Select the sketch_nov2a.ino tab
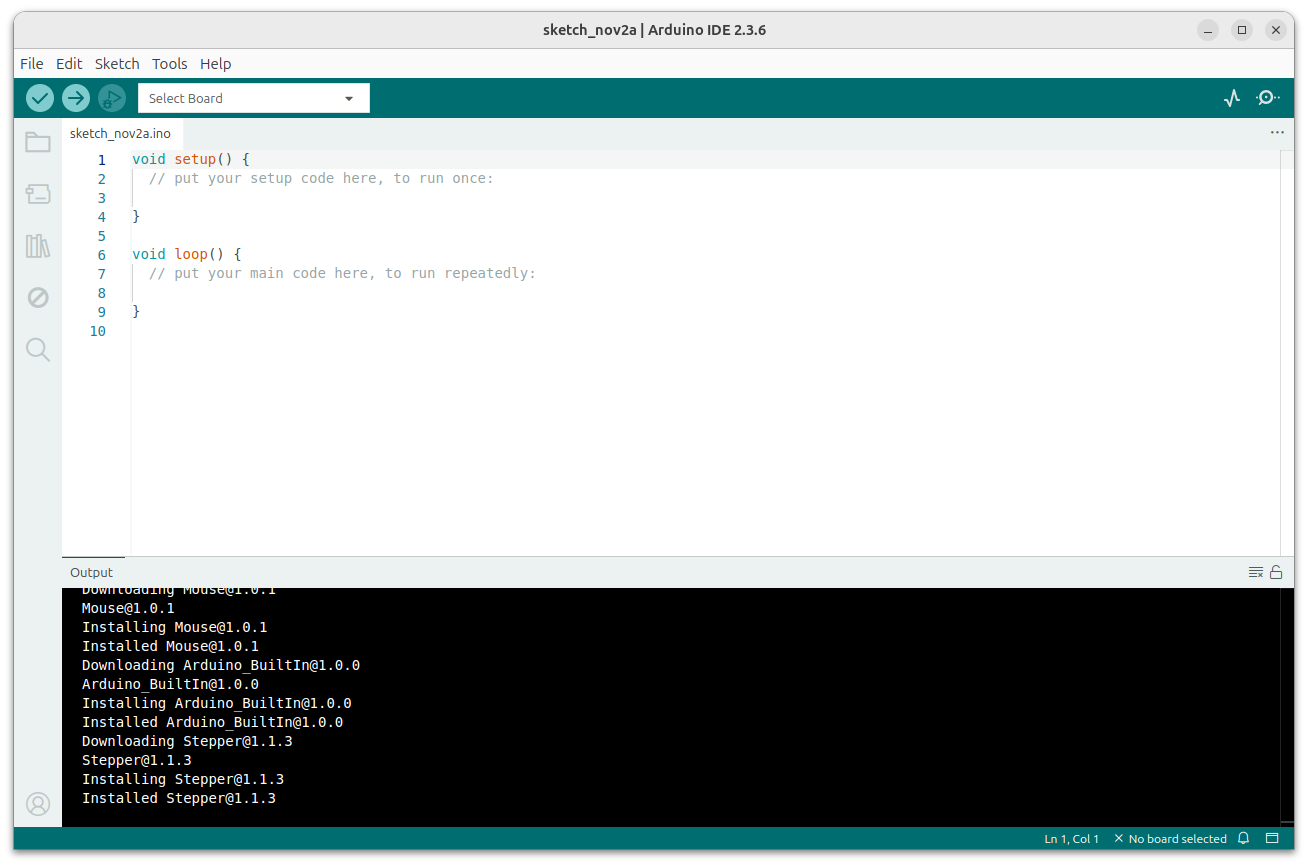This screenshot has height=866, width=1308. pos(120,133)
